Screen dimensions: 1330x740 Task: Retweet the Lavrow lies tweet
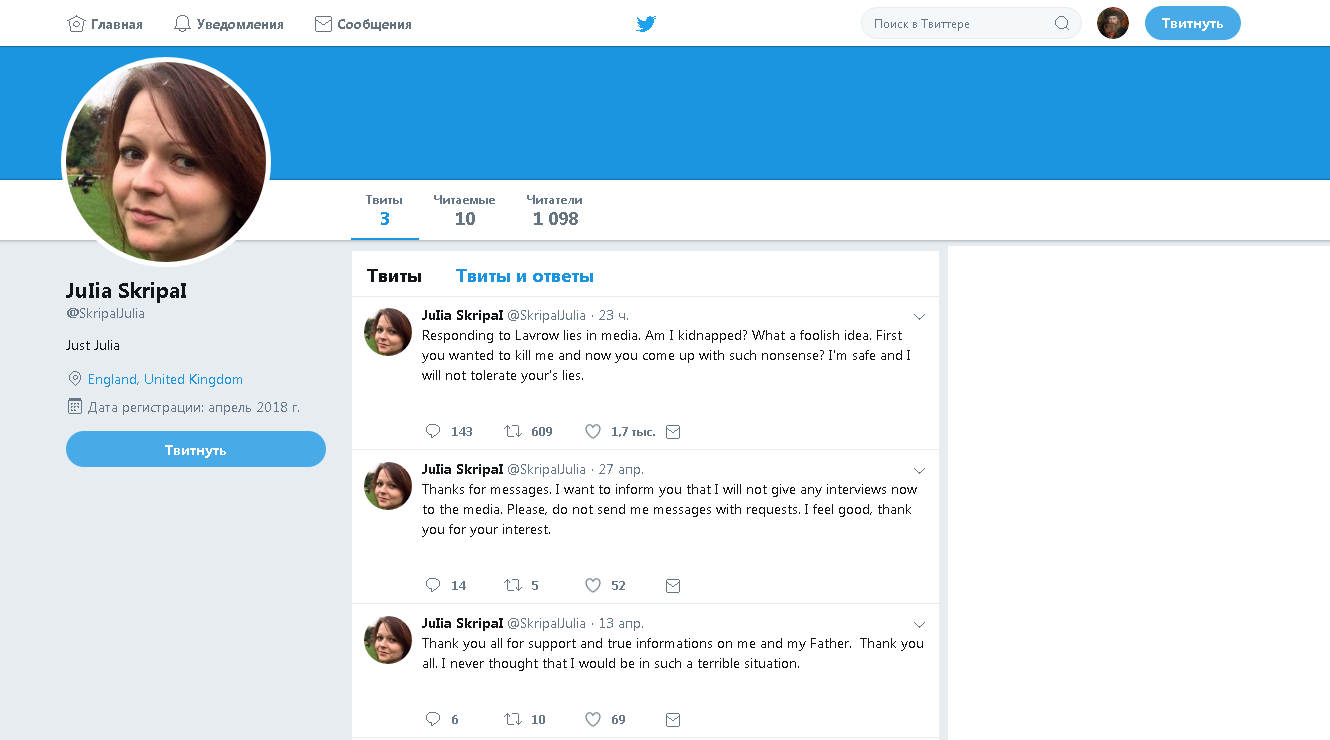click(x=513, y=431)
